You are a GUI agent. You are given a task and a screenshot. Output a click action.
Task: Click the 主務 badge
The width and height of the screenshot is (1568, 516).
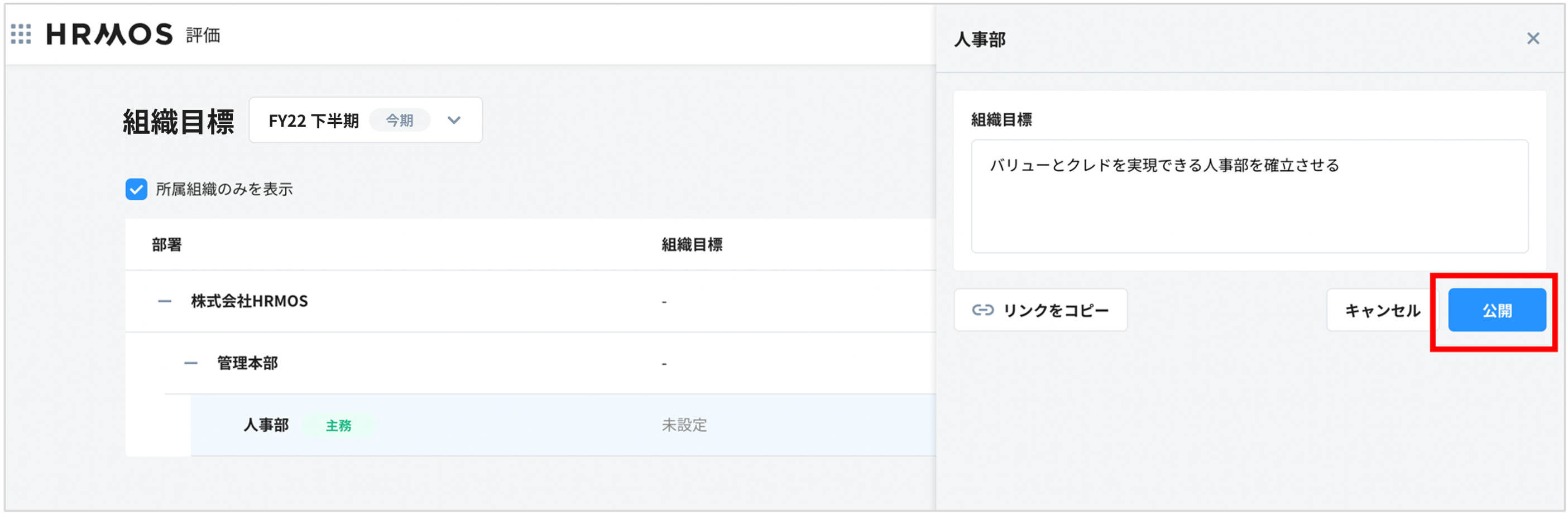pos(338,425)
